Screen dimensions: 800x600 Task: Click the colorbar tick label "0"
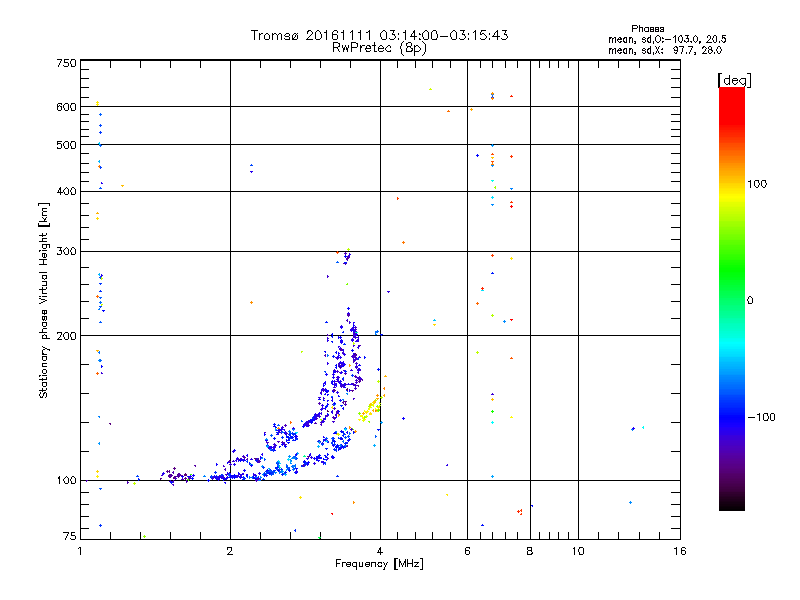tap(749, 301)
